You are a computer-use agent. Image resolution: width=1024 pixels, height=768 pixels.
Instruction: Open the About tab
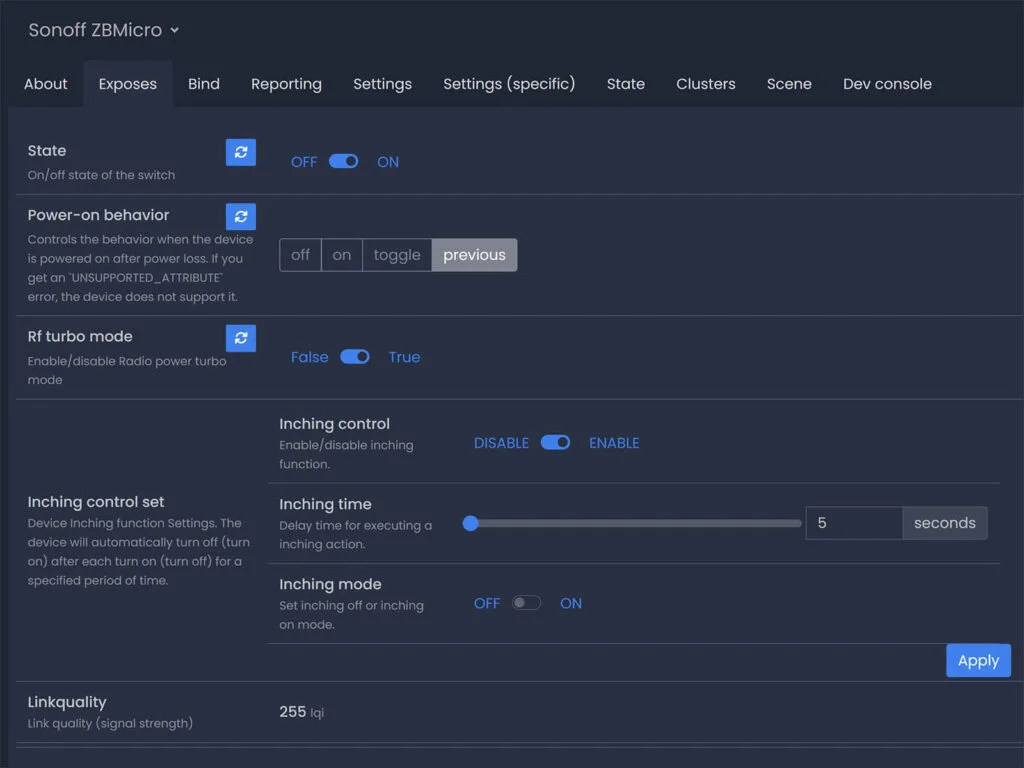[x=46, y=84]
